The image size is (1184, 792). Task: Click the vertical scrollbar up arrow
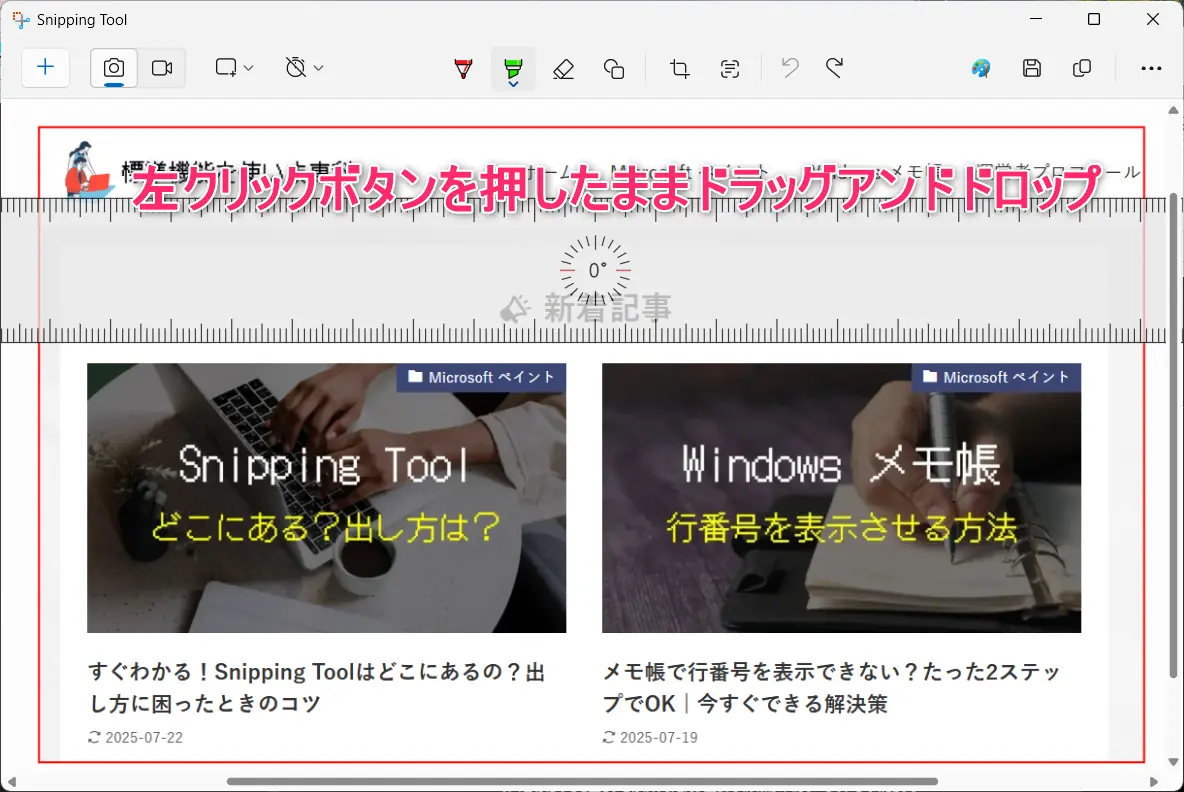coord(1173,110)
